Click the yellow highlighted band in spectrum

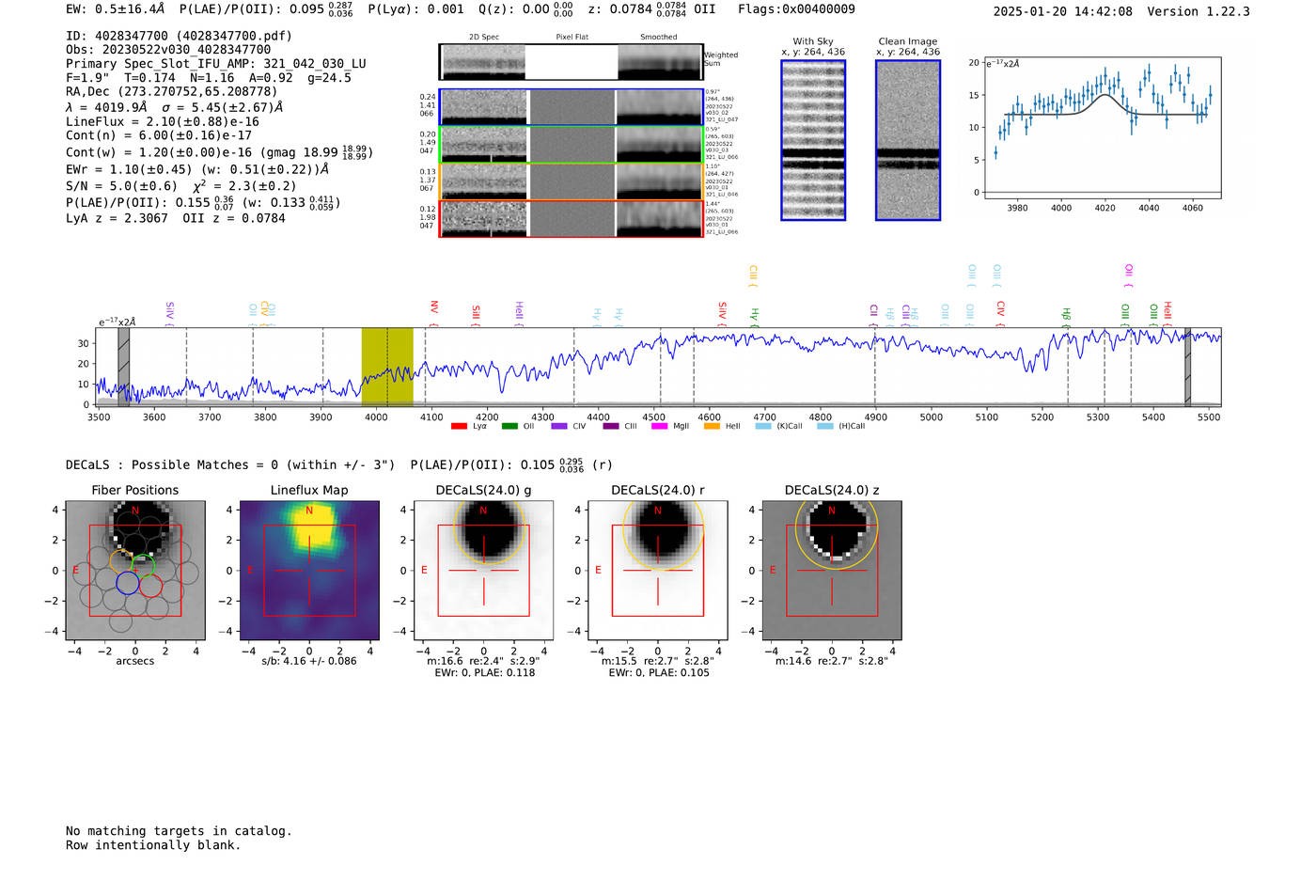[387, 367]
